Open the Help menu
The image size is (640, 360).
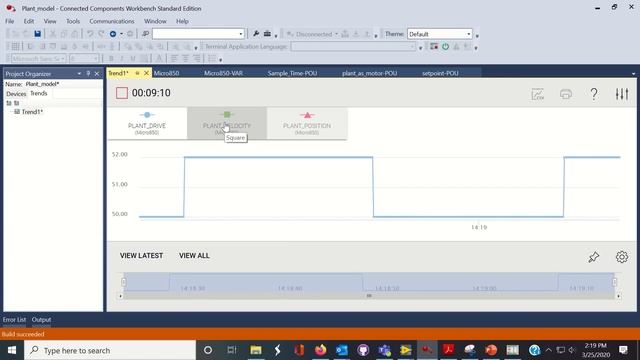[182, 21]
